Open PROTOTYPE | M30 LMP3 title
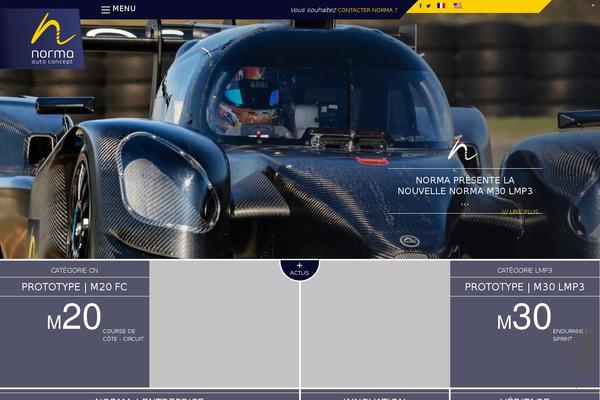This screenshot has width=600, height=400. coord(525,287)
